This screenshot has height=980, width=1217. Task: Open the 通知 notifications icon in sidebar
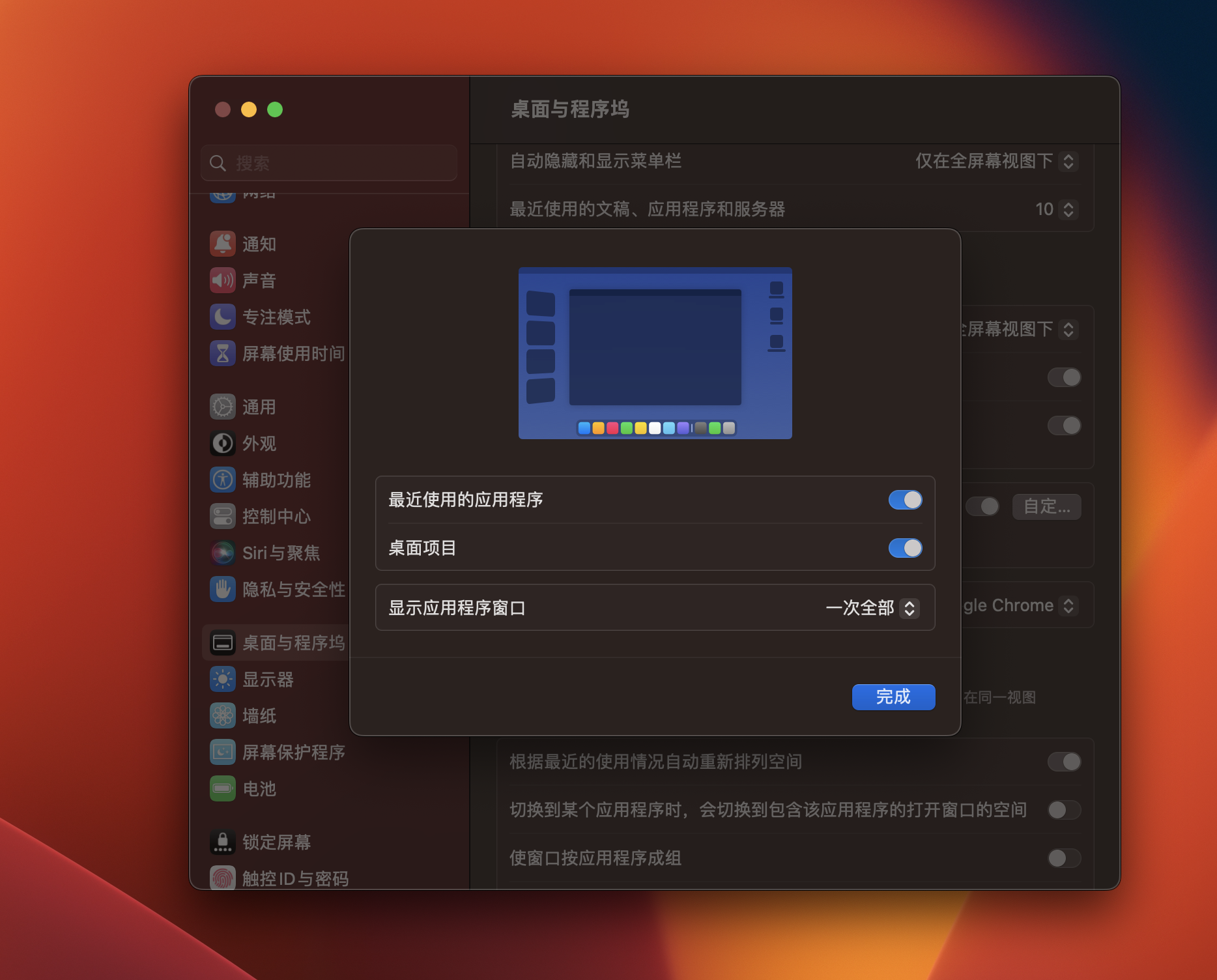[x=223, y=244]
